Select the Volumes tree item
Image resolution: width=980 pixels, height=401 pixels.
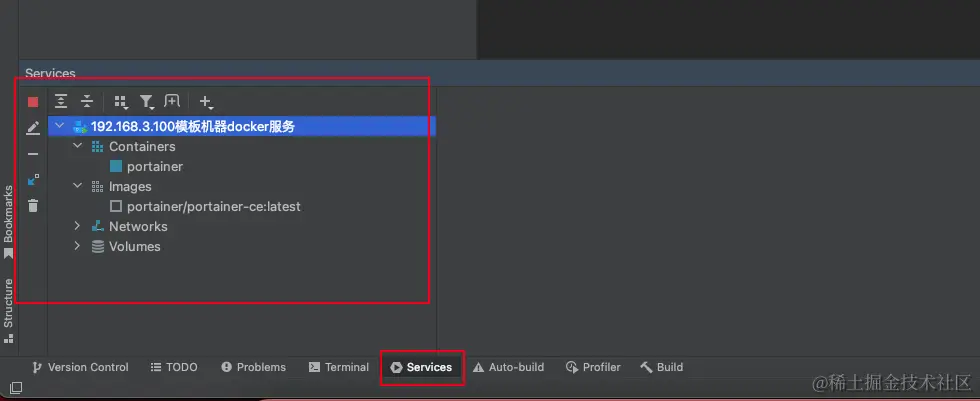pyautogui.click(x=134, y=247)
